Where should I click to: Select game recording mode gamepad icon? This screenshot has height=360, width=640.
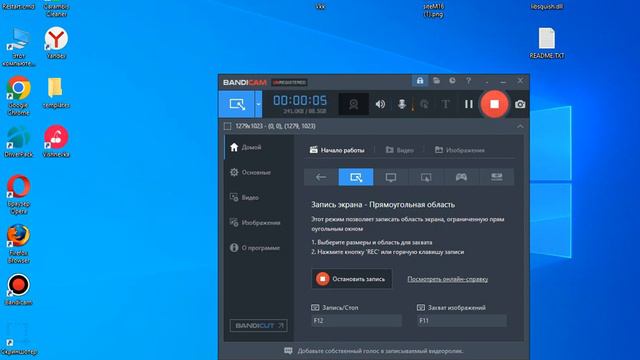point(461,177)
